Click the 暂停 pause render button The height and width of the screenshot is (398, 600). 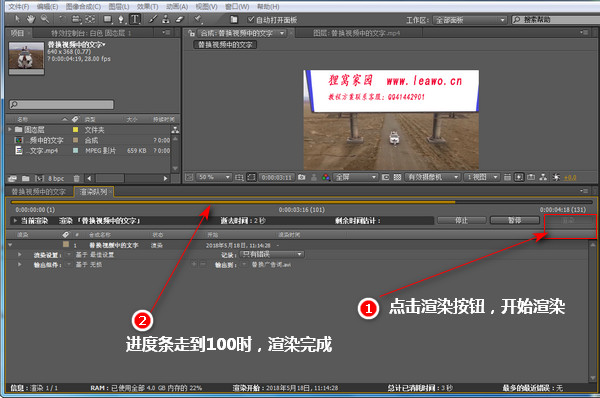[x=515, y=220]
